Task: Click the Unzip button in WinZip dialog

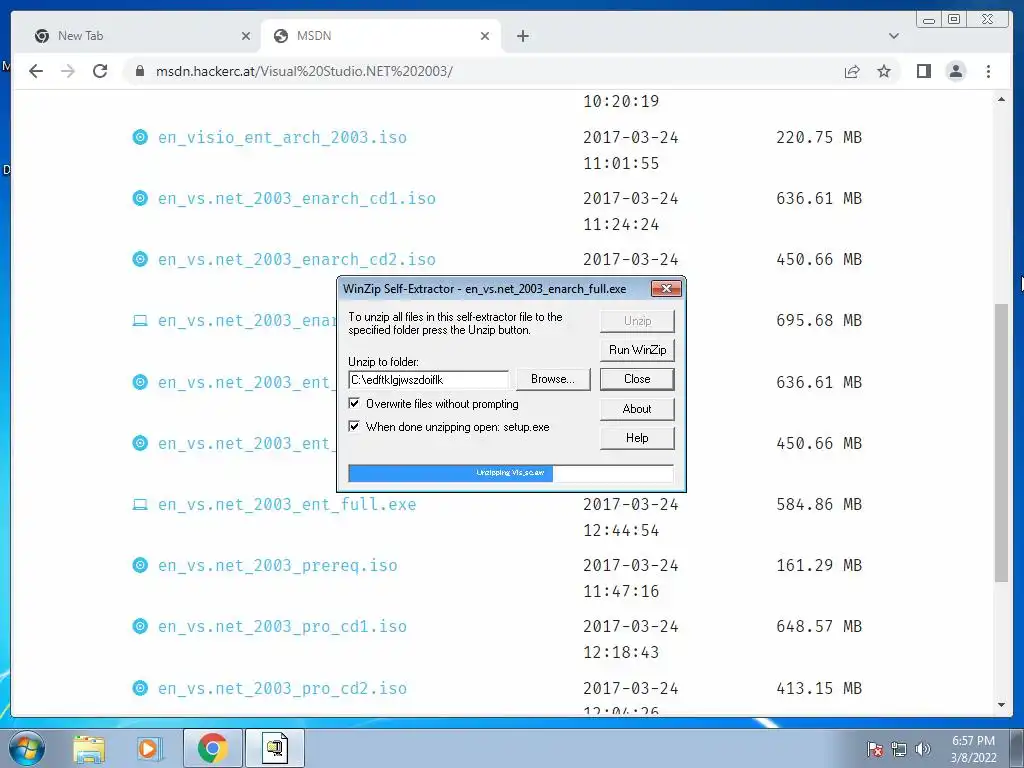Action: point(637,321)
